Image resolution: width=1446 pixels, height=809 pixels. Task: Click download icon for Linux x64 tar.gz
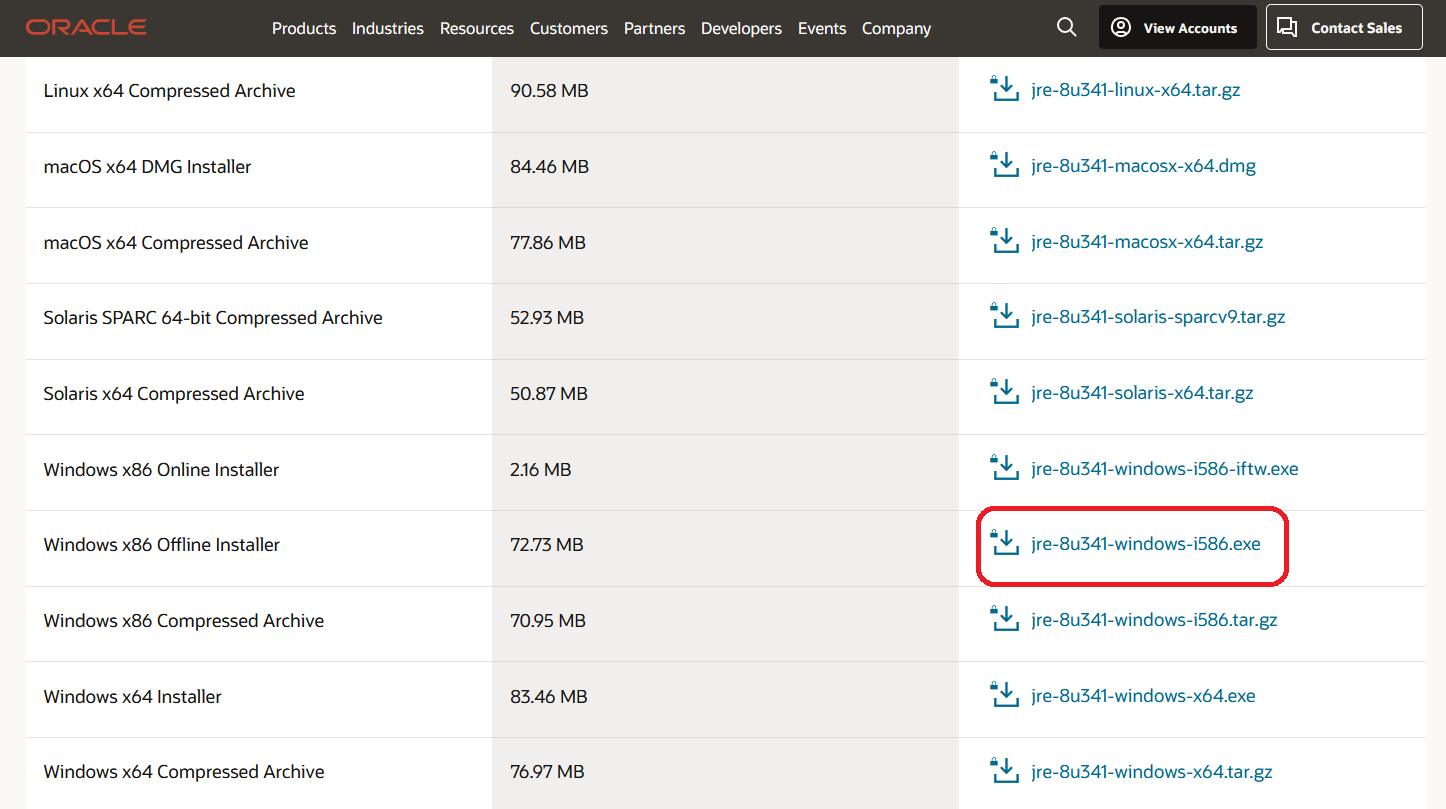1003,89
